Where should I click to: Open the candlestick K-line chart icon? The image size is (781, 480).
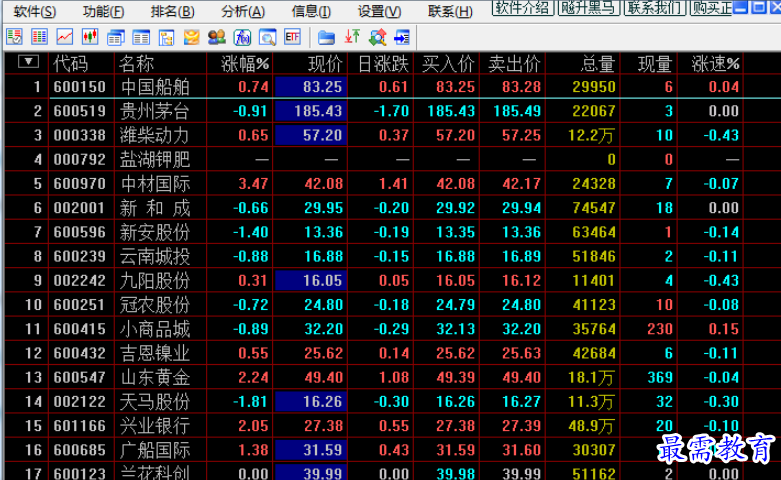pos(90,37)
